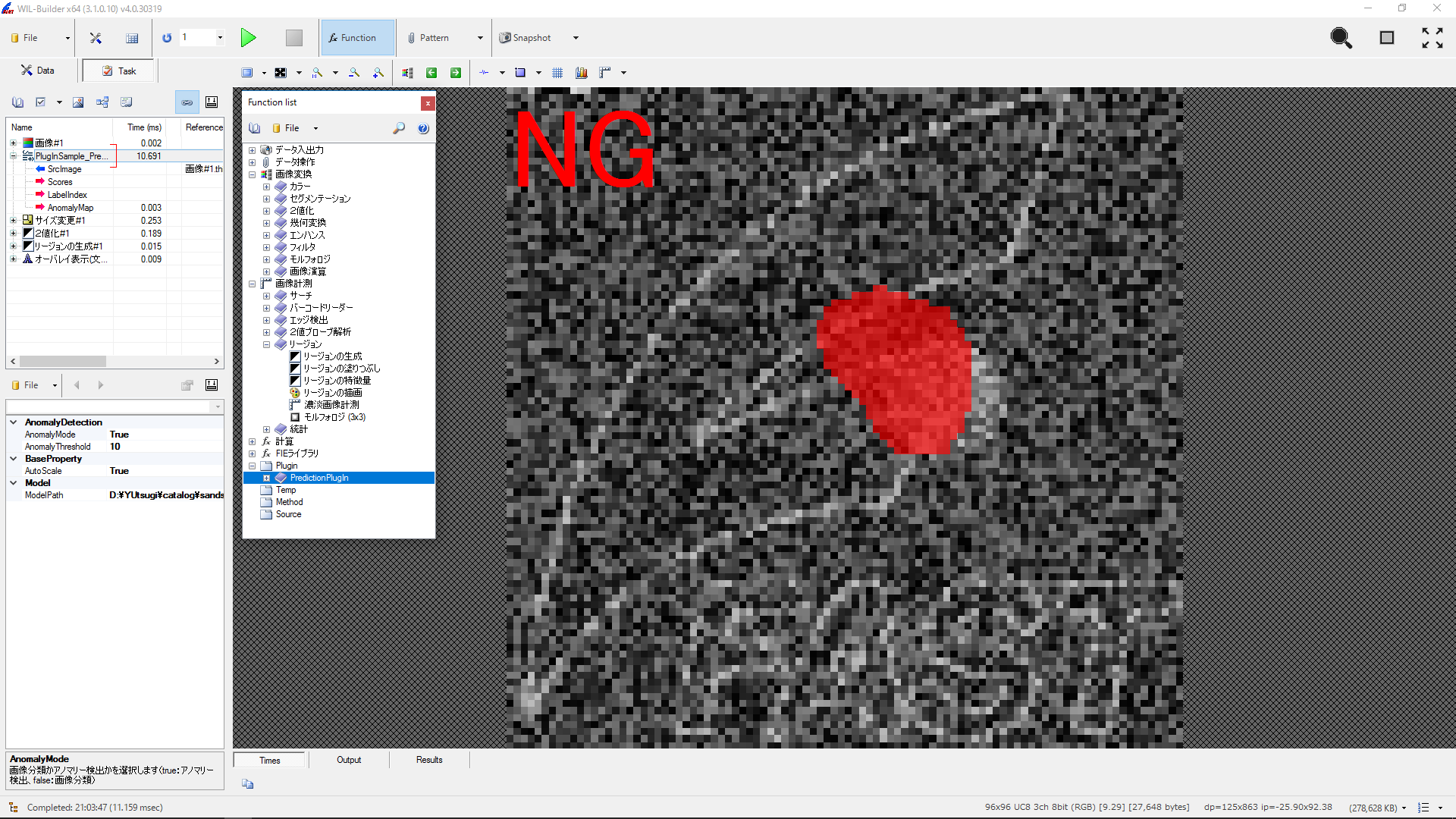This screenshot has width=1456, height=819.
Task: Open the histogram chart icon
Action: click(582, 73)
